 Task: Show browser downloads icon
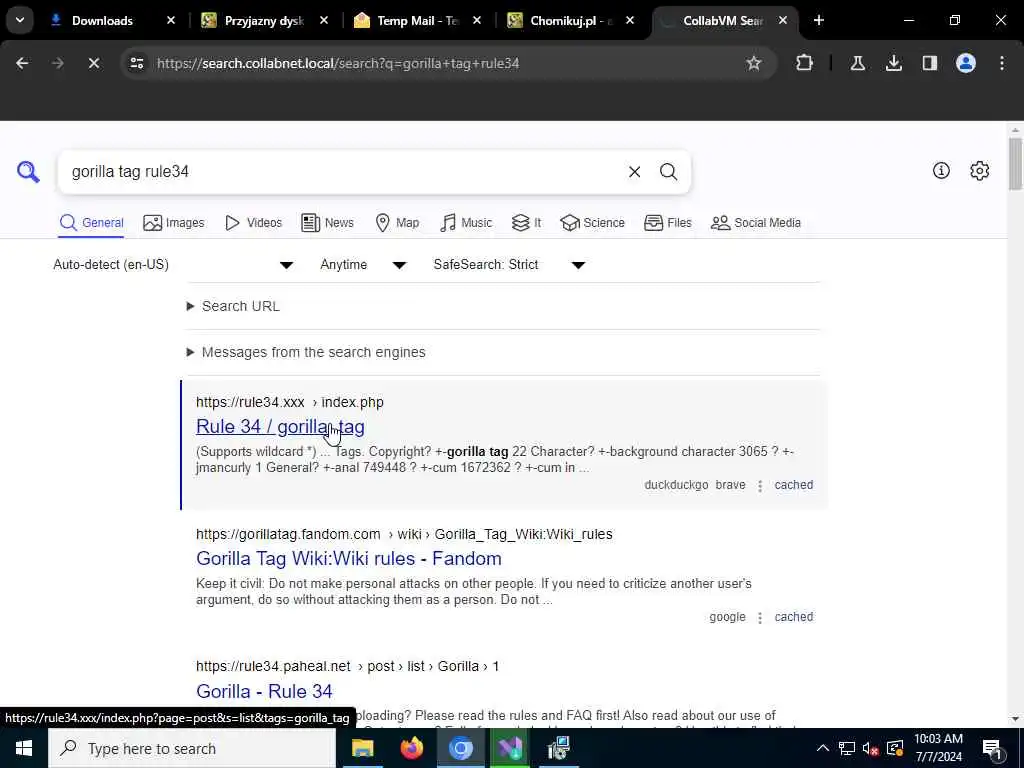click(x=893, y=63)
